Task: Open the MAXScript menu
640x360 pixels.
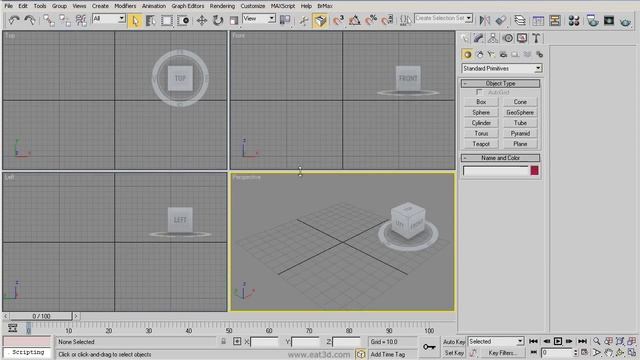Action: 283,6
